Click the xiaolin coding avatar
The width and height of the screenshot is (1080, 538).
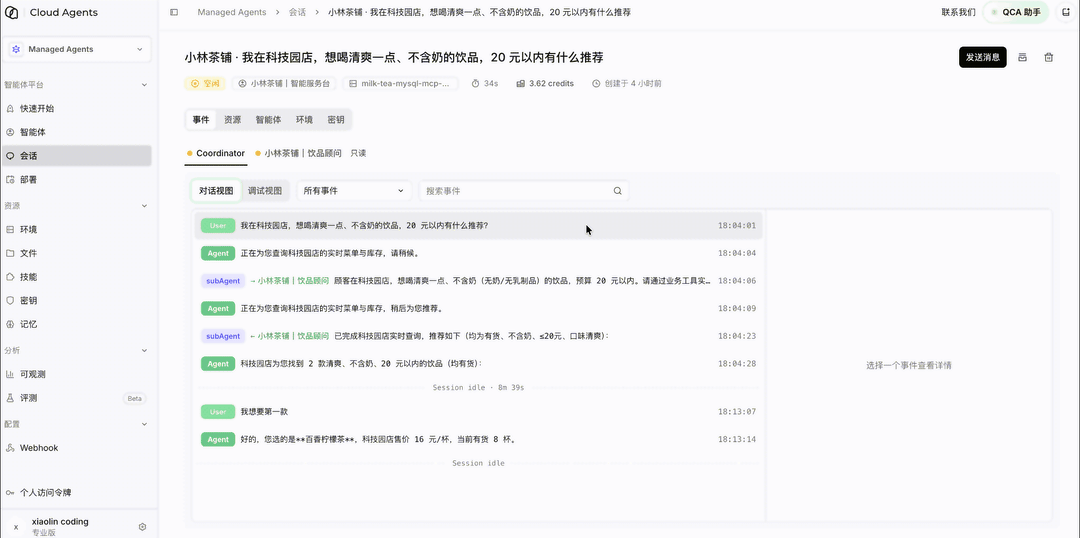click(16, 527)
